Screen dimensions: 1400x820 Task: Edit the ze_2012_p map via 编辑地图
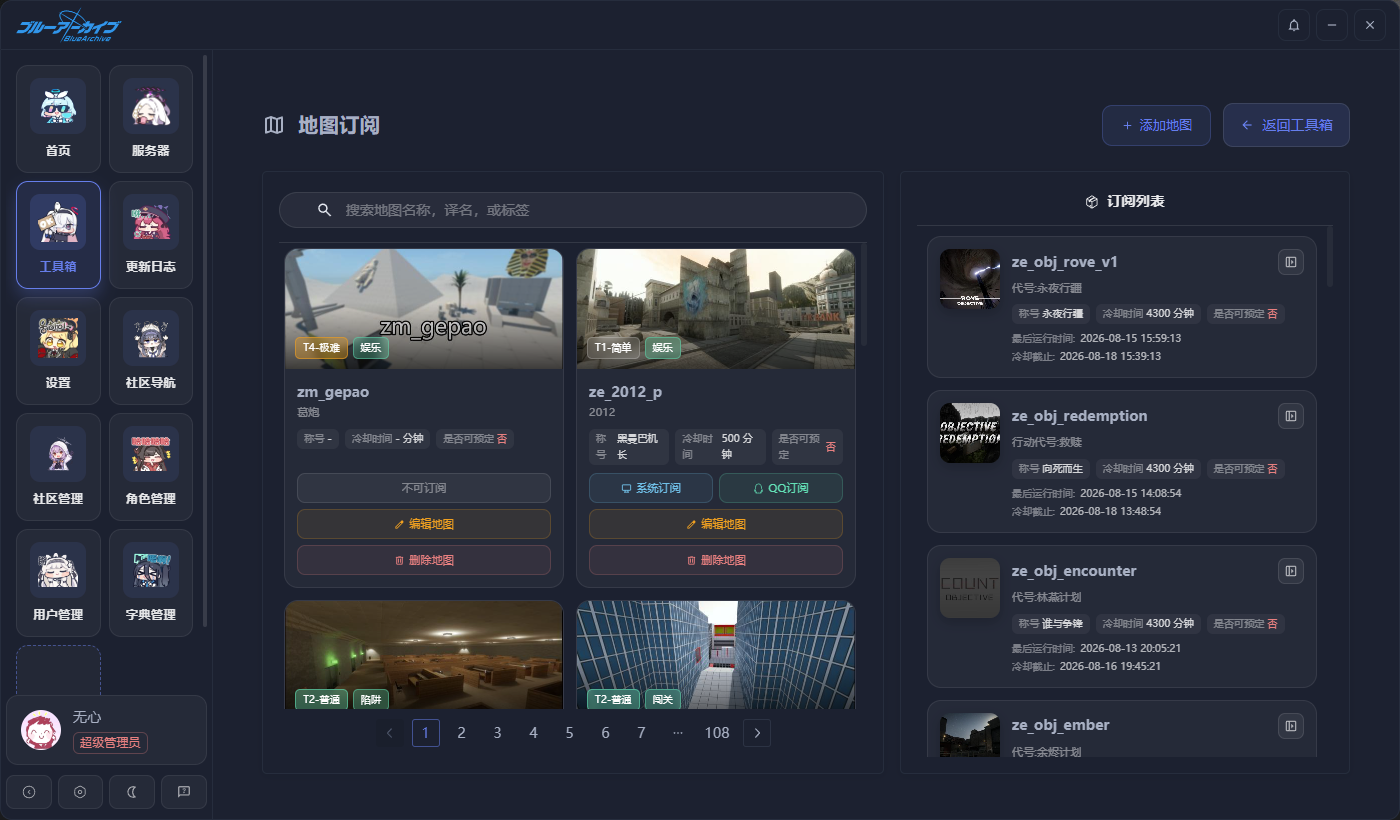tap(716, 524)
